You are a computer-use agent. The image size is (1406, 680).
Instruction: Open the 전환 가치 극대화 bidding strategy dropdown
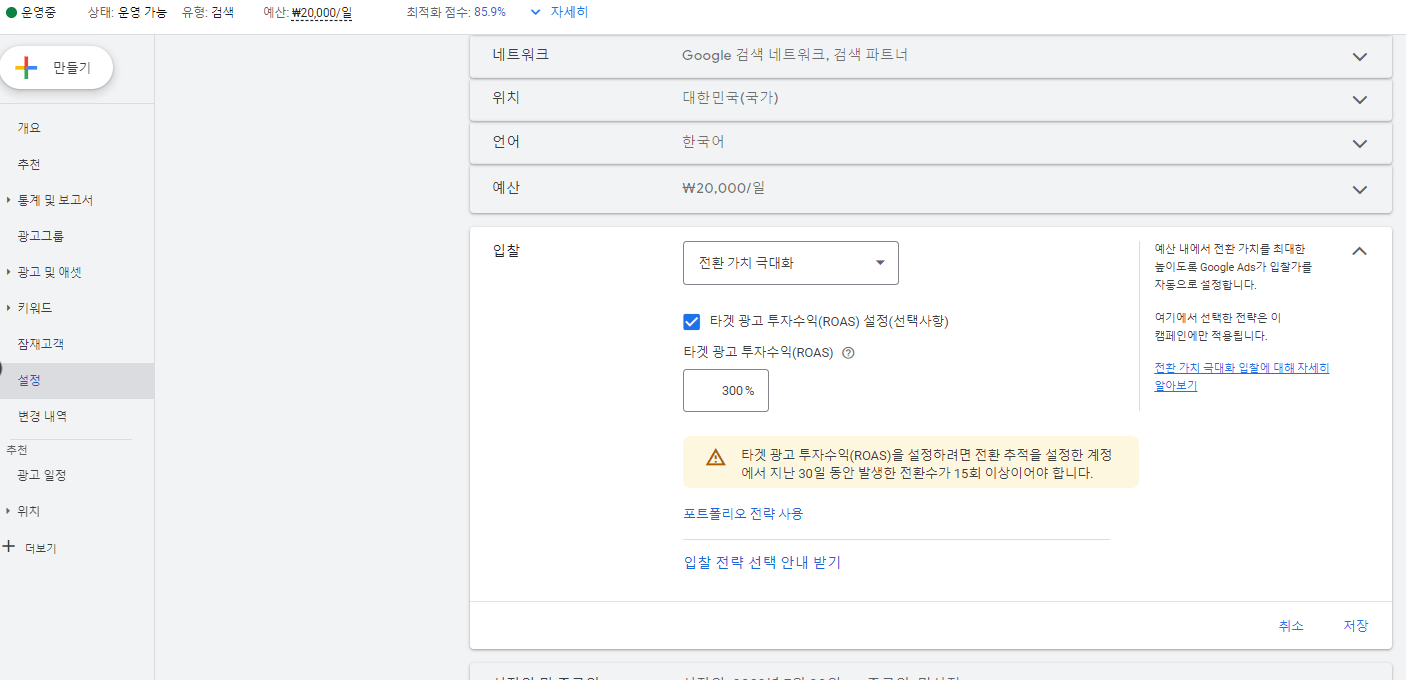point(790,262)
